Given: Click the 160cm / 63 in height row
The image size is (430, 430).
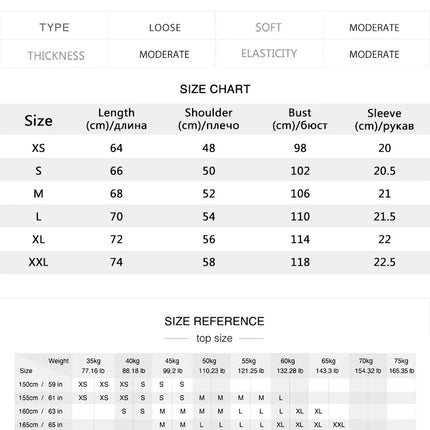Looking at the screenshot, I should (x=215, y=411).
